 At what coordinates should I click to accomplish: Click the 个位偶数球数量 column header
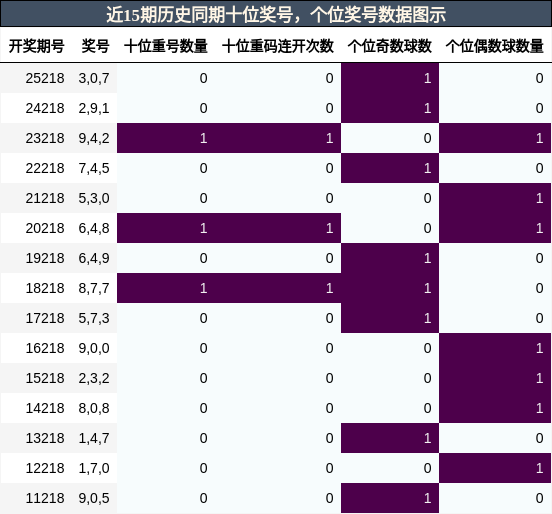pyautogui.click(x=495, y=46)
